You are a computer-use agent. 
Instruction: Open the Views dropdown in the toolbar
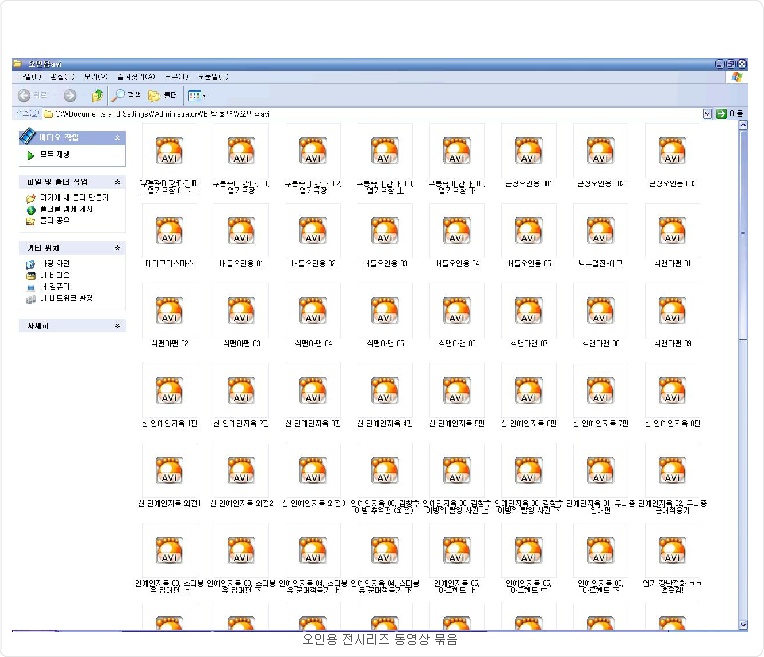(197, 96)
